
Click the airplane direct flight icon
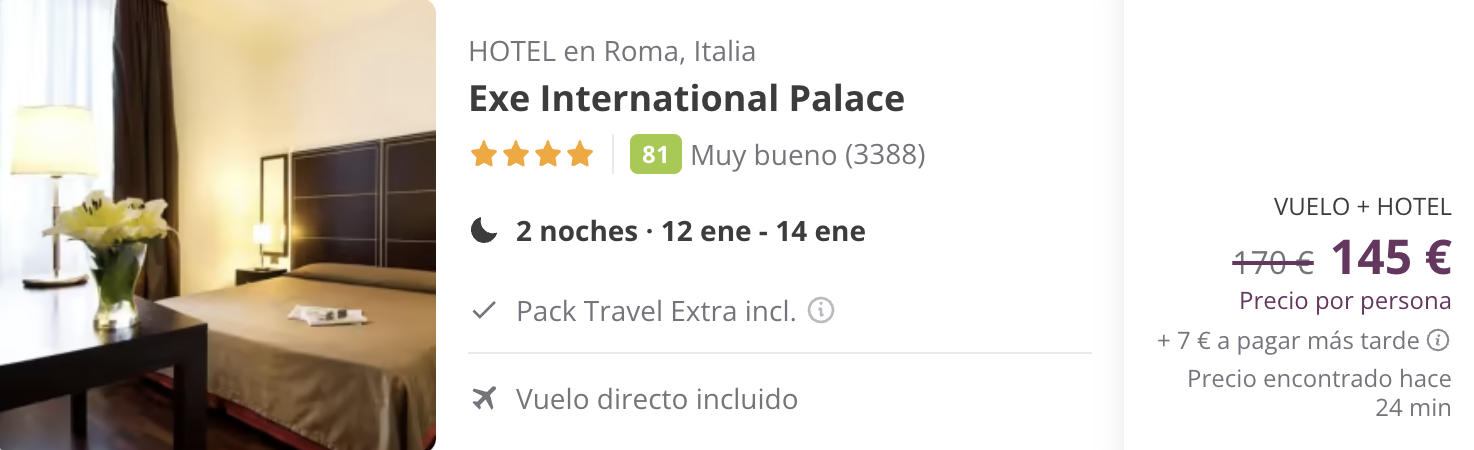484,399
